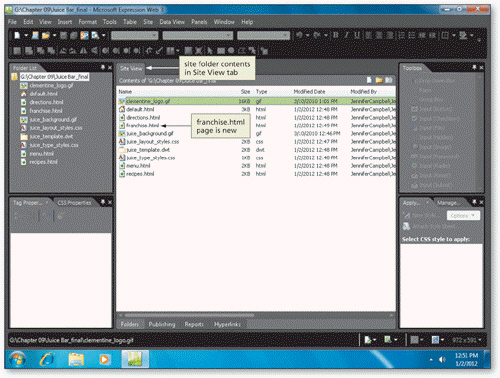
Task: Pin the Apply Styles panel
Action: point(474,202)
